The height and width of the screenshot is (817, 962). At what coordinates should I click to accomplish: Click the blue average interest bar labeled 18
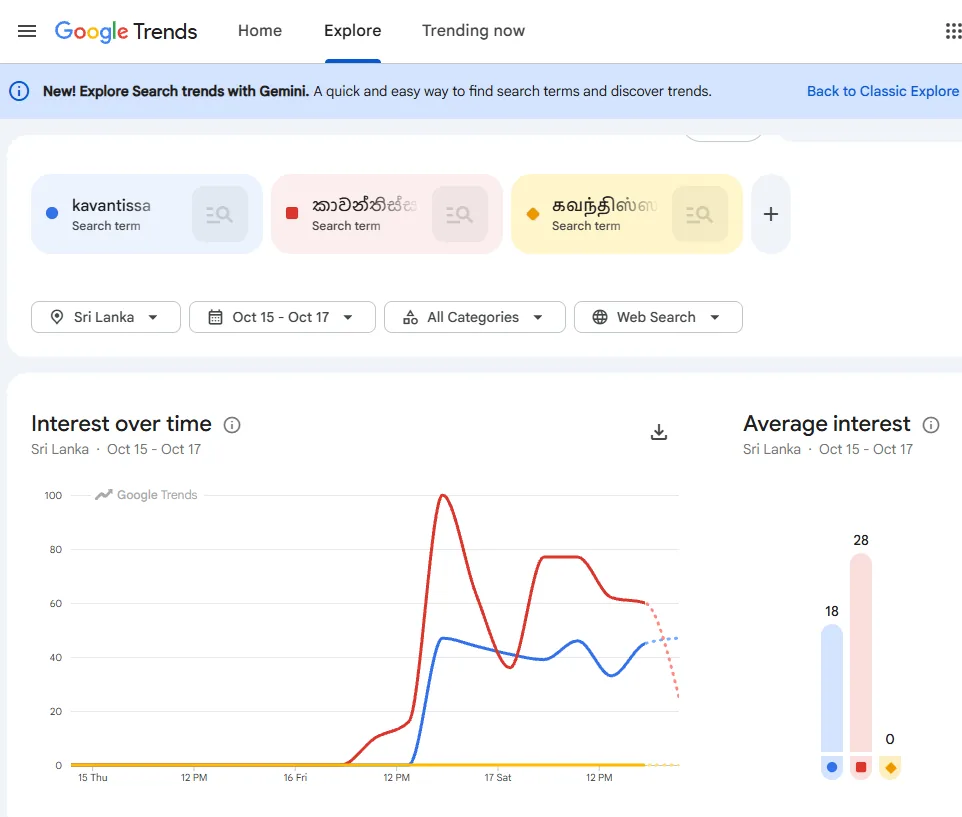pyautogui.click(x=832, y=688)
